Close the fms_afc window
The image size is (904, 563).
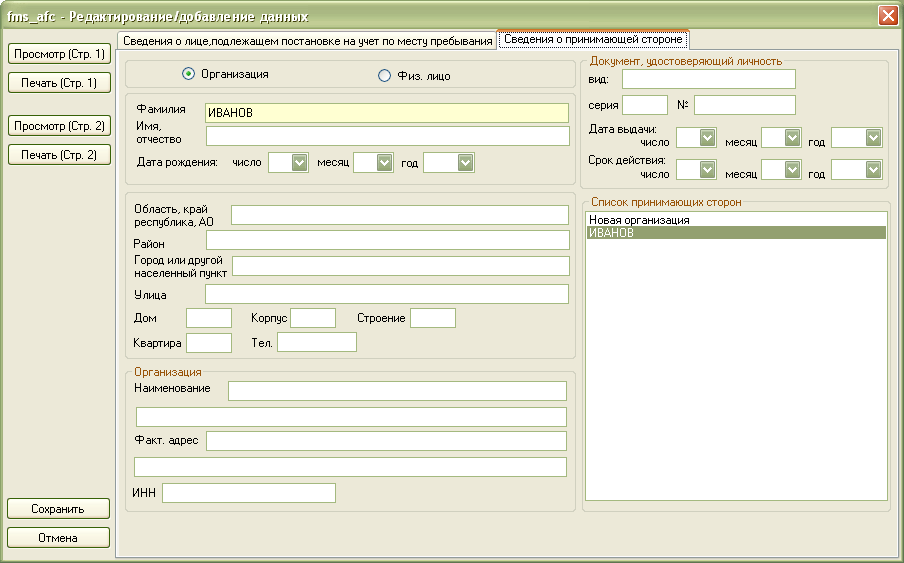[888, 16]
